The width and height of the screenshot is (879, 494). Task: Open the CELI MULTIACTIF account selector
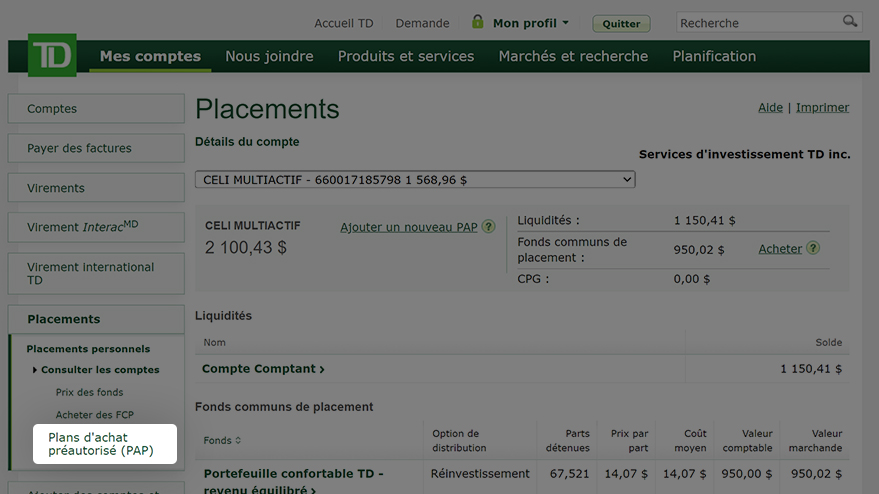(415, 179)
